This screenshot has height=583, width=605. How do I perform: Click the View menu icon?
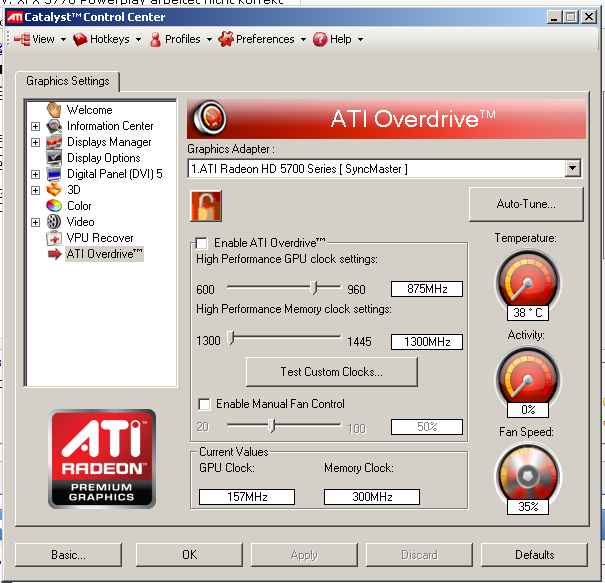[22, 39]
